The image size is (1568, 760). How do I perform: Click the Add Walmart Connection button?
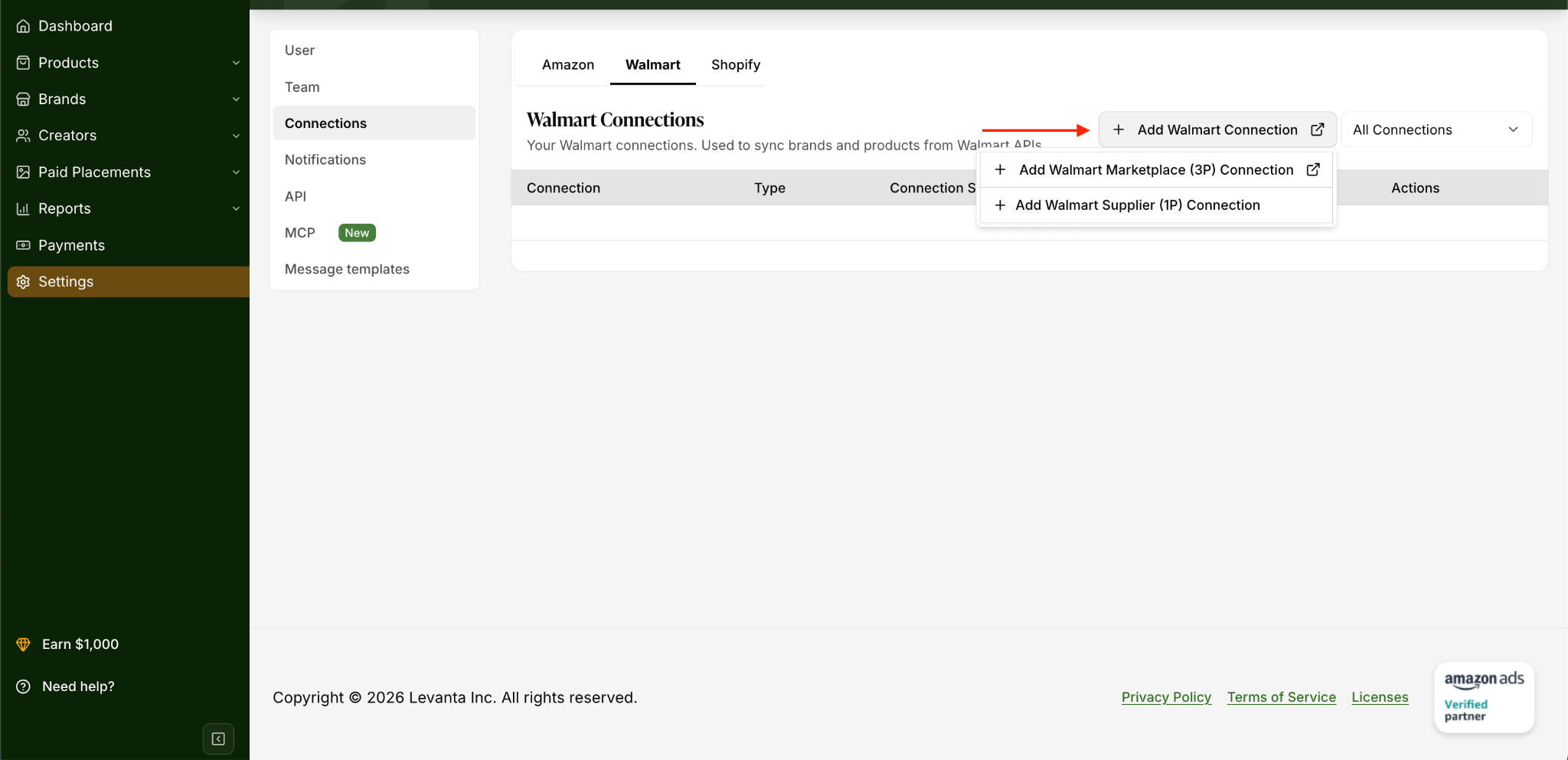click(1217, 129)
